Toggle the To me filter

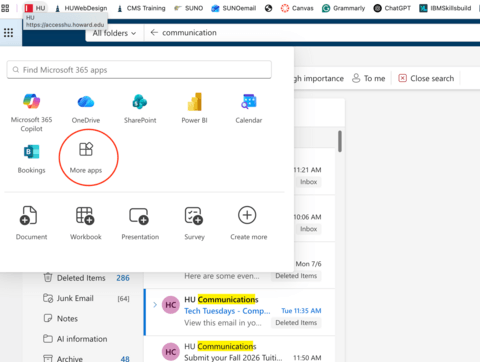(x=369, y=78)
